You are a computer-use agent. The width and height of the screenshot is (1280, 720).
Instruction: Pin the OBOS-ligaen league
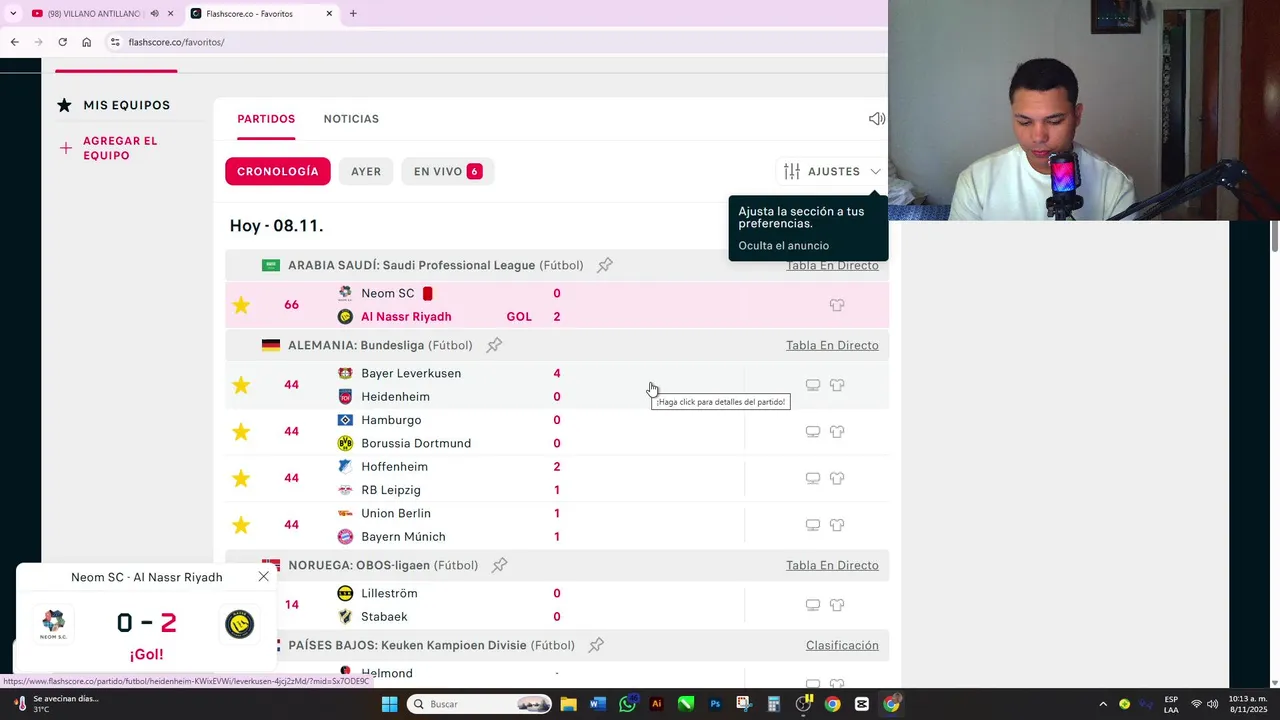coord(500,565)
